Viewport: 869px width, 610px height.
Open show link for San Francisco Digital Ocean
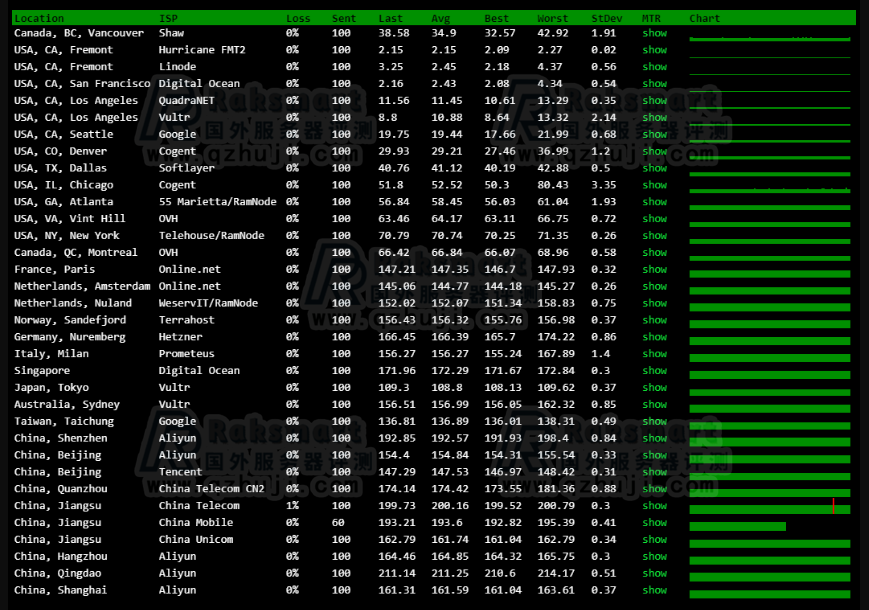[x=655, y=84]
